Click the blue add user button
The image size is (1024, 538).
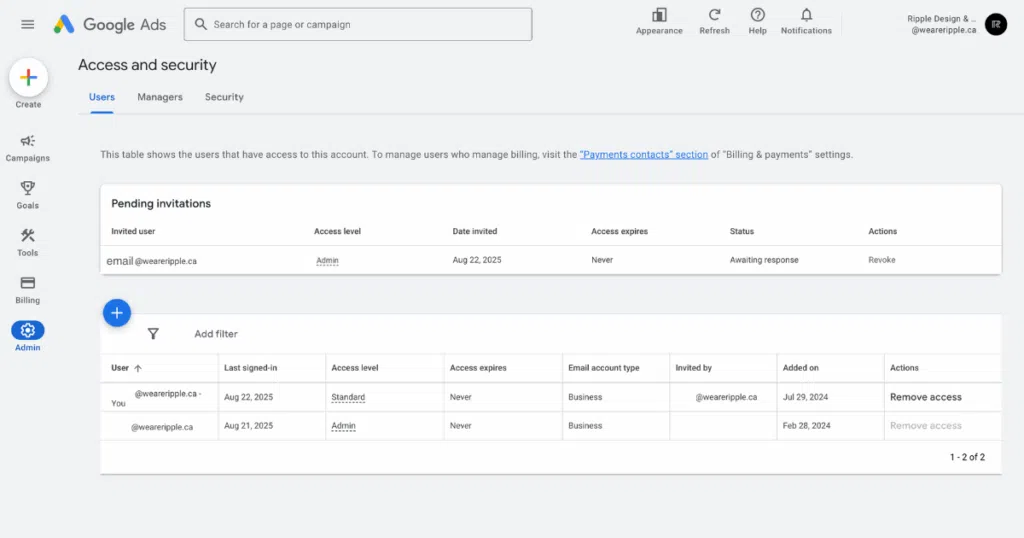(x=116, y=313)
